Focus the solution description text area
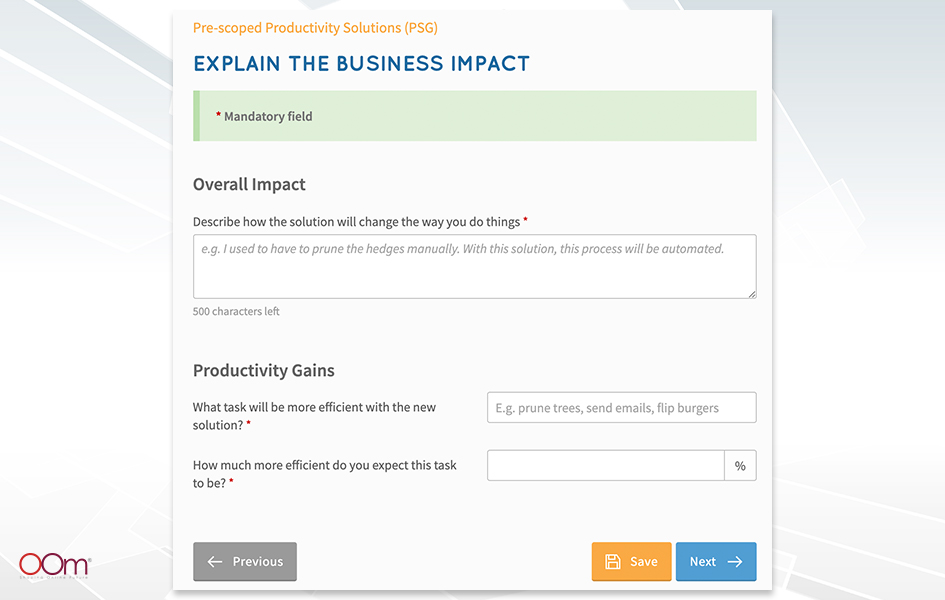The image size is (945, 600). 475,266
